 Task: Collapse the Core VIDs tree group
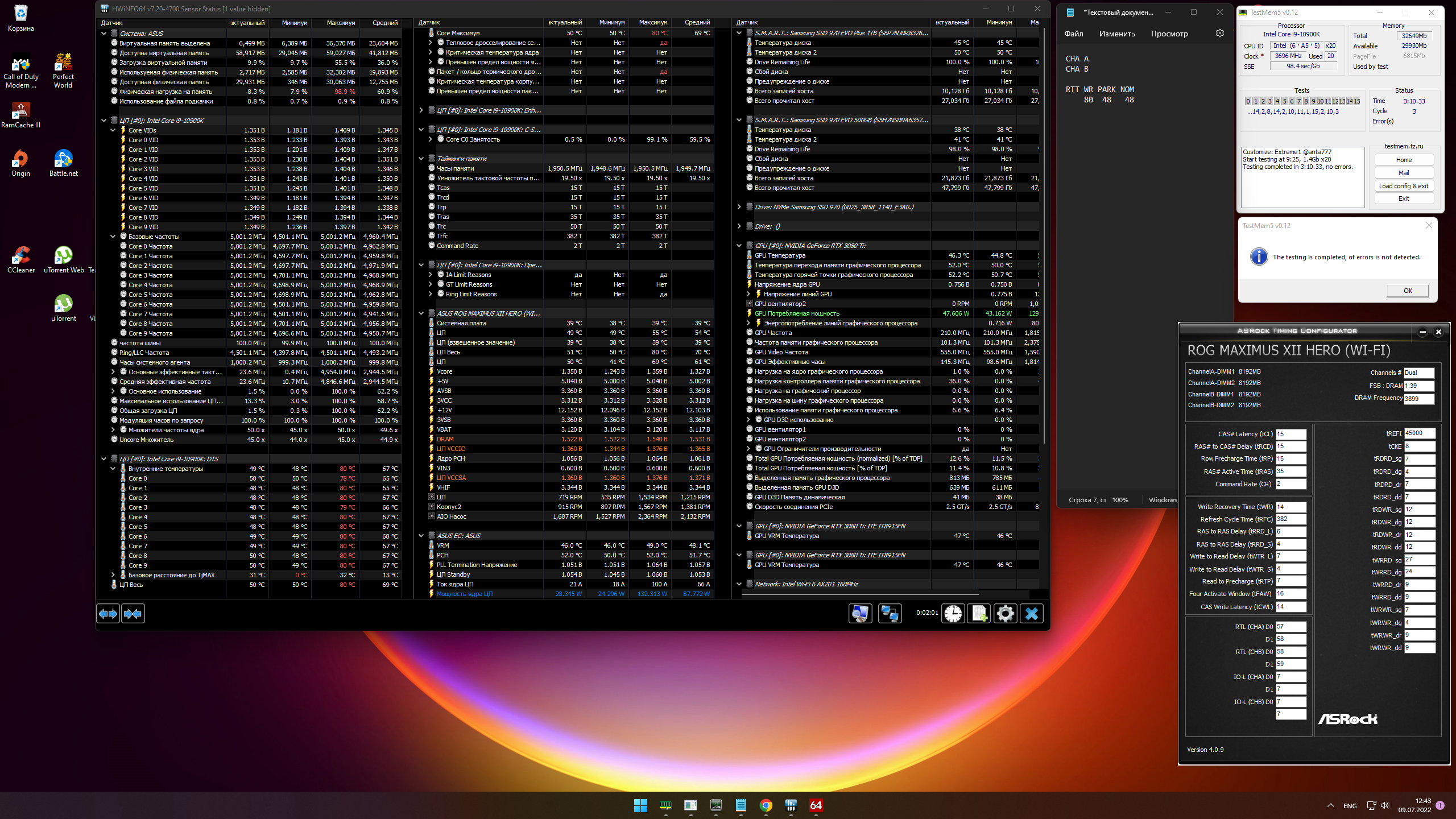coord(113,130)
